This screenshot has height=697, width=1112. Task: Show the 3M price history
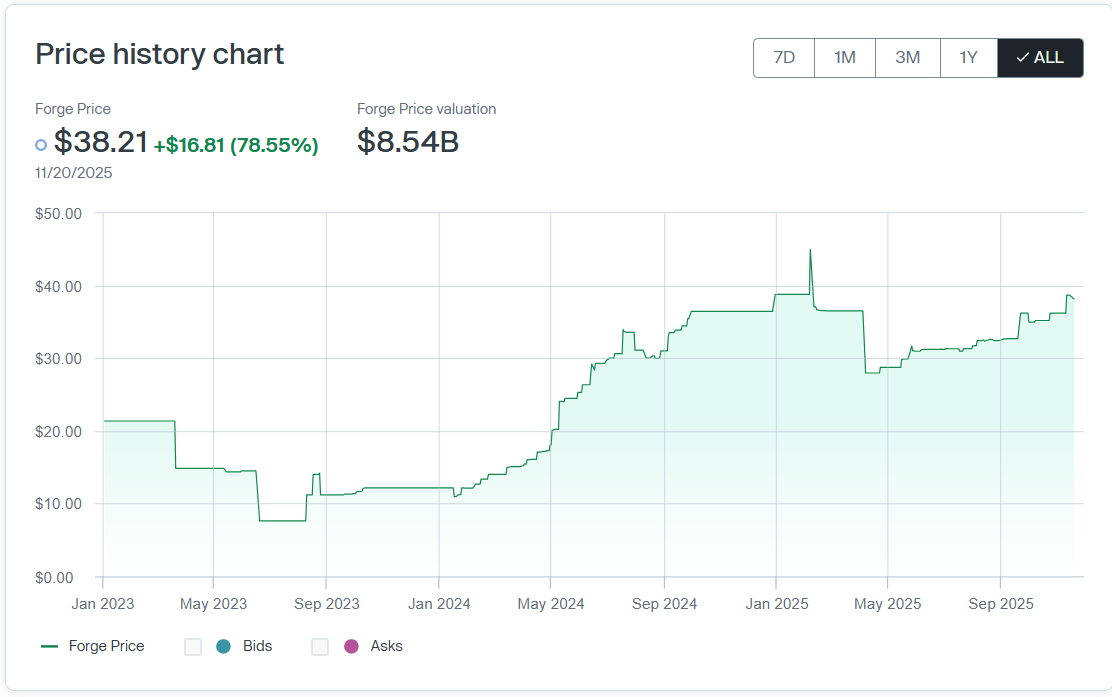pos(907,58)
